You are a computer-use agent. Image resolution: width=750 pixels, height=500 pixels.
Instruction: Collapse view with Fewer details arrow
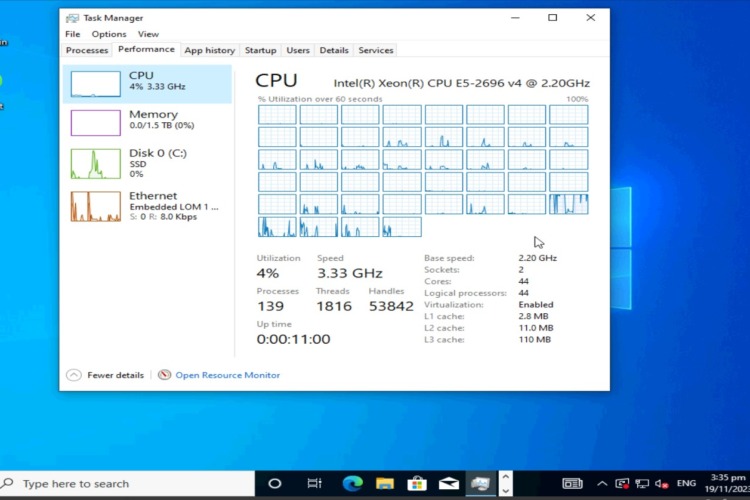coord(74,375)
